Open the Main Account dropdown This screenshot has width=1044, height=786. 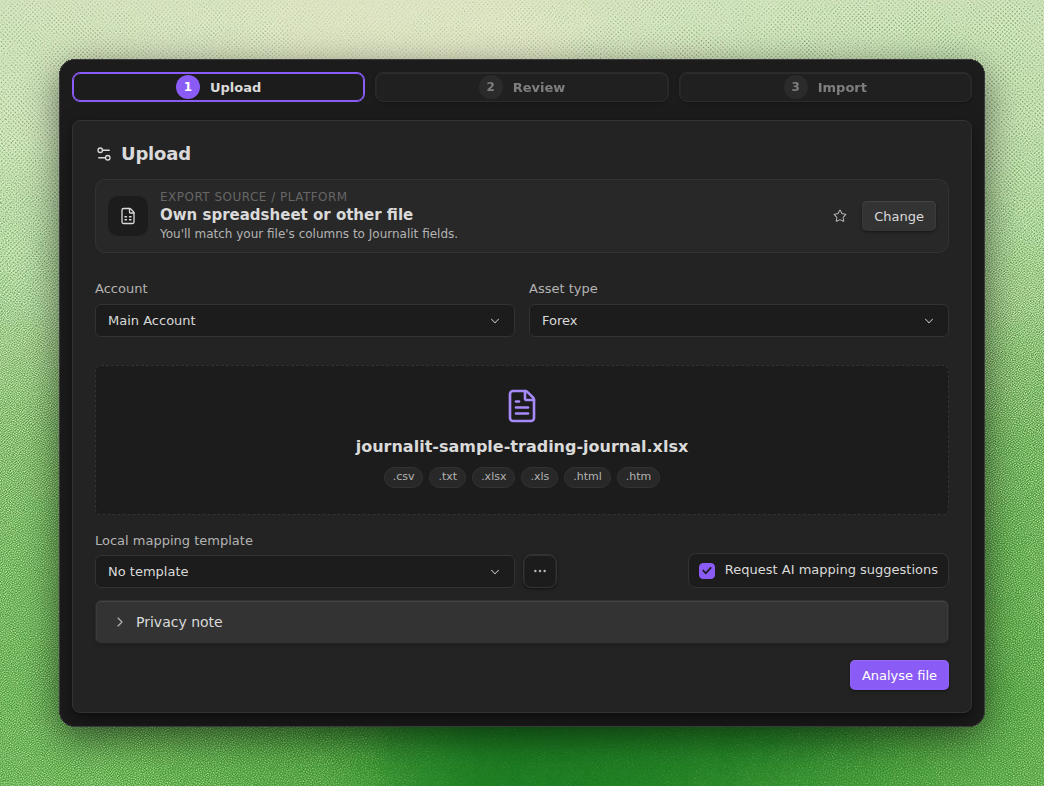305,321
